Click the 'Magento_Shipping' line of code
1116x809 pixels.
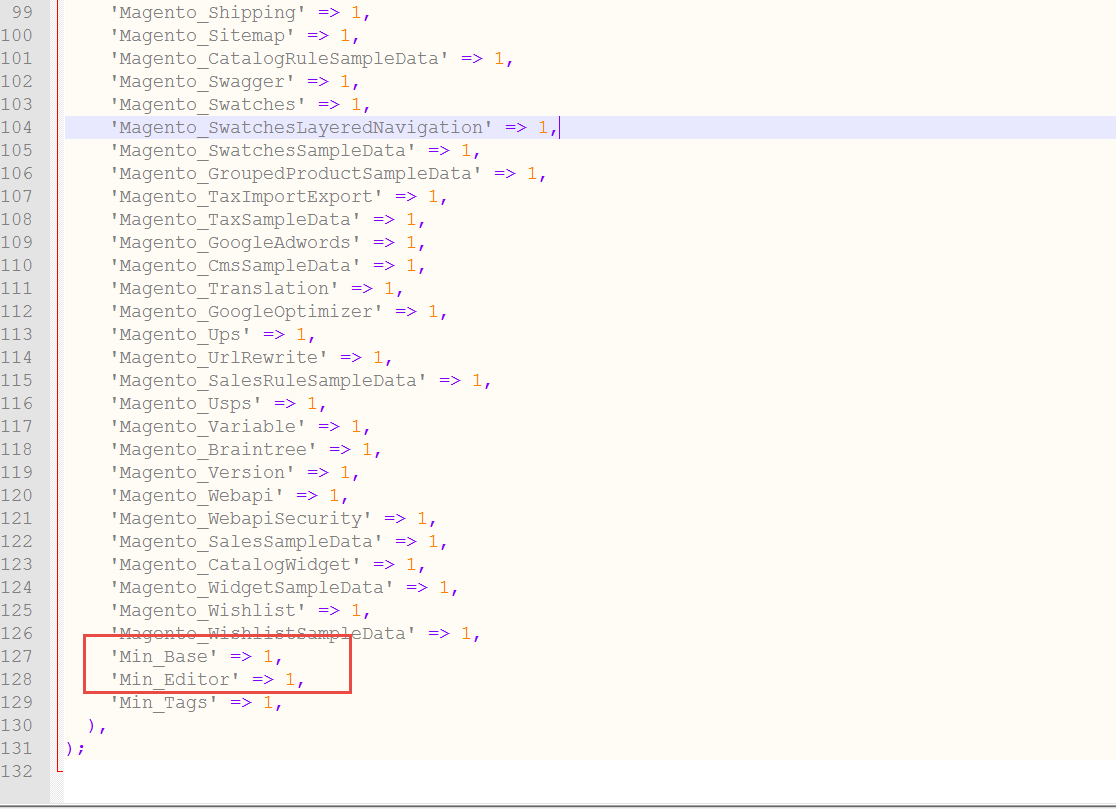pos(241,13)
